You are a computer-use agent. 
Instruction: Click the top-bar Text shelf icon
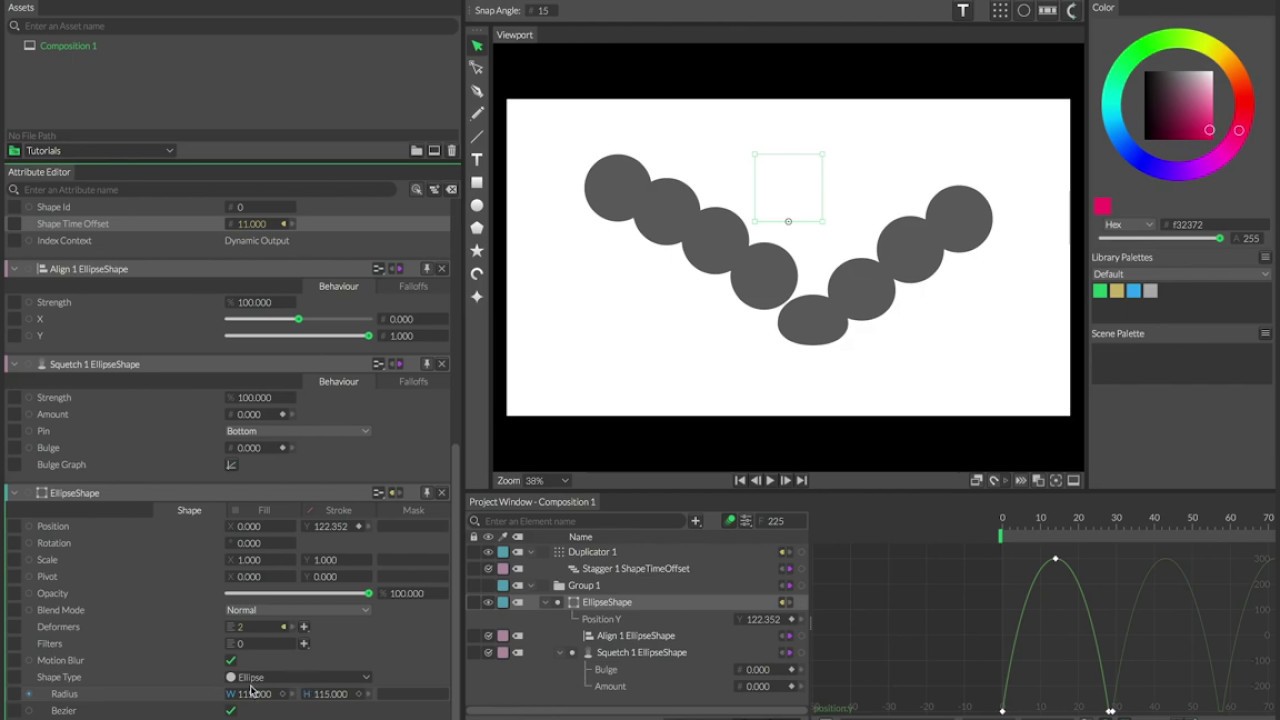[963, 10]
